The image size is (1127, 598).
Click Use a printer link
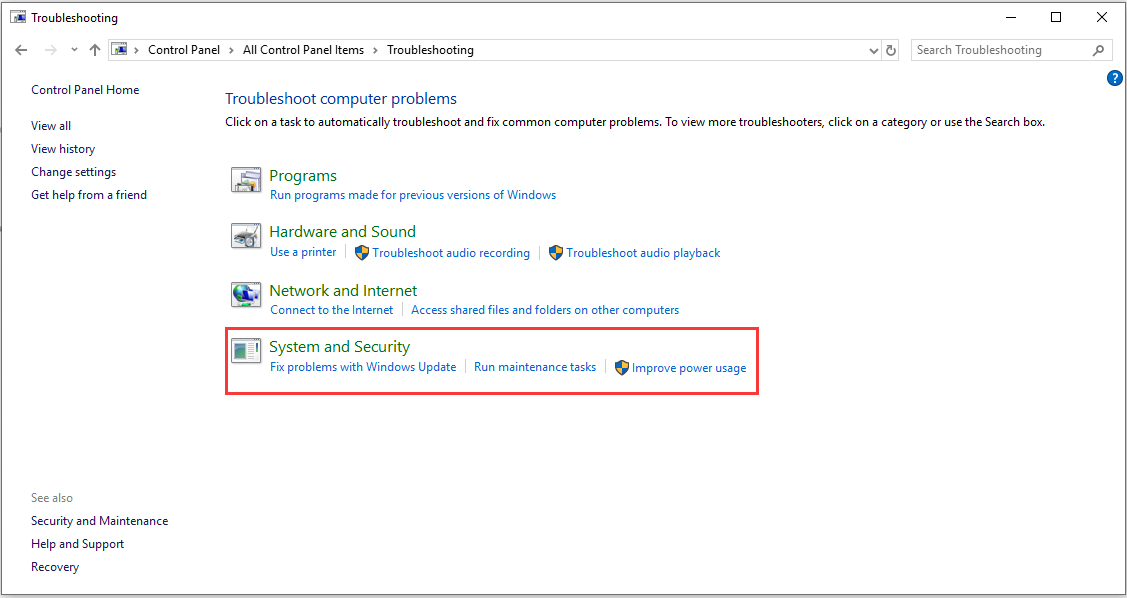[303, 252]
